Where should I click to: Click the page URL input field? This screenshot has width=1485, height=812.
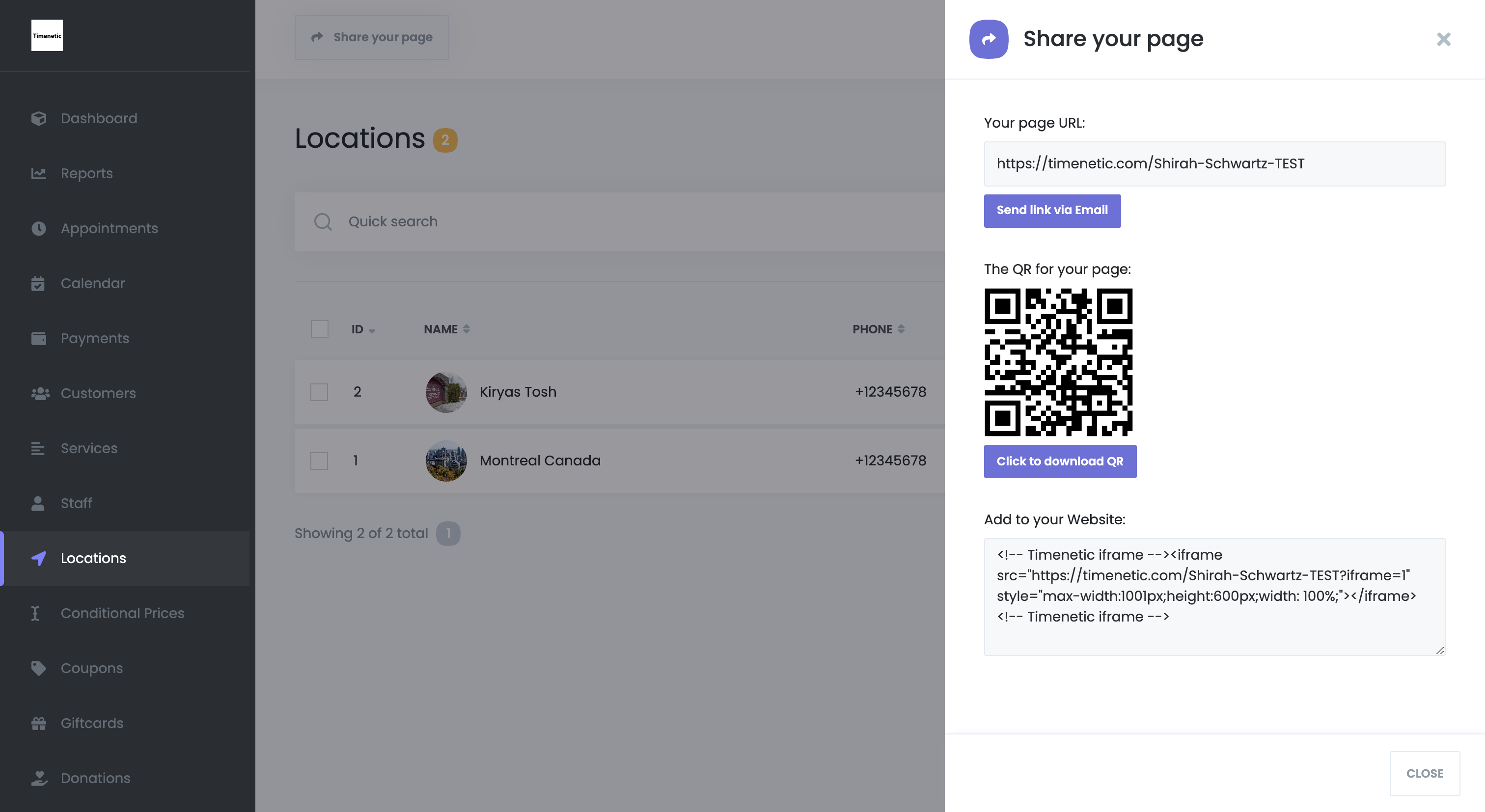point(1214,163)
